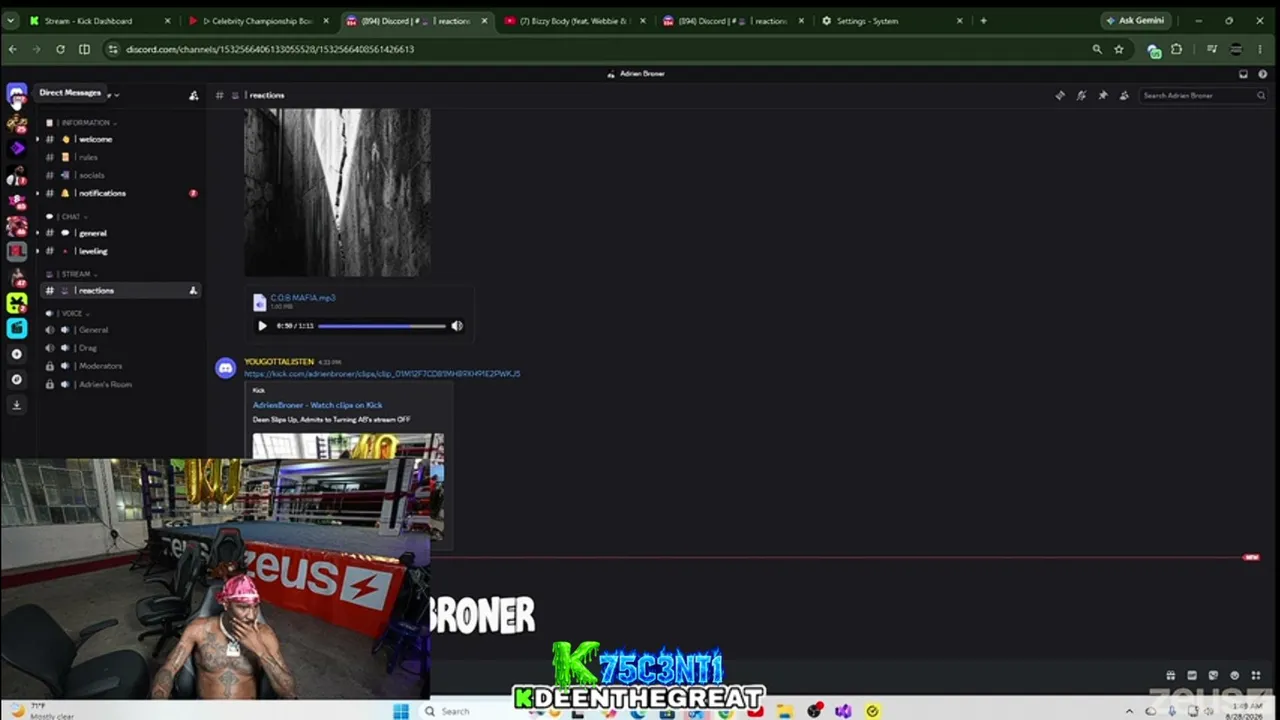Open notification settings bell in channel header
This screenshot has height=720, width=1280.
click(1081, 95)
